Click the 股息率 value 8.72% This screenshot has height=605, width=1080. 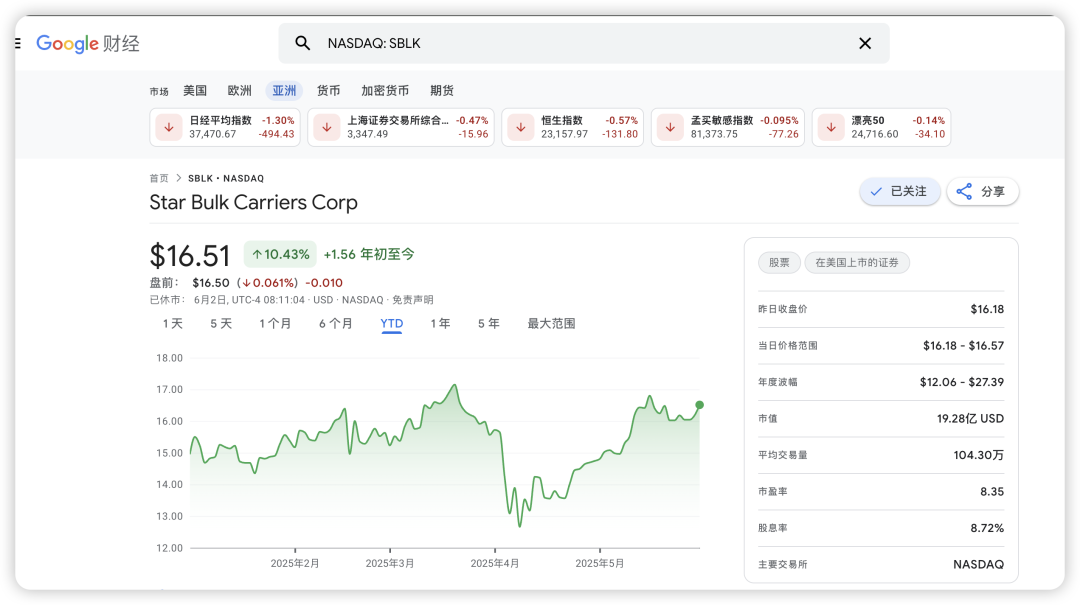[987, 529]
